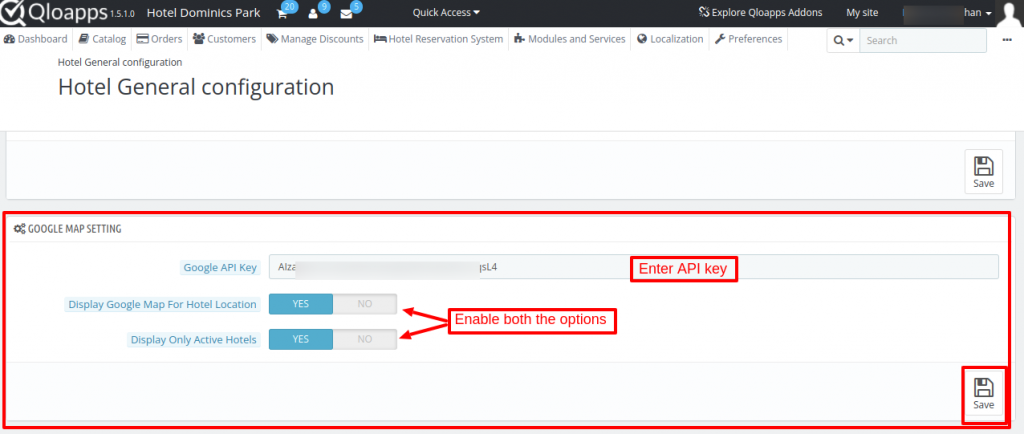Image resolution: width=1024 pixels, height=434 pixels.
Task: Click Display Google Map For Hotel Location label
Action: (163, 304)
